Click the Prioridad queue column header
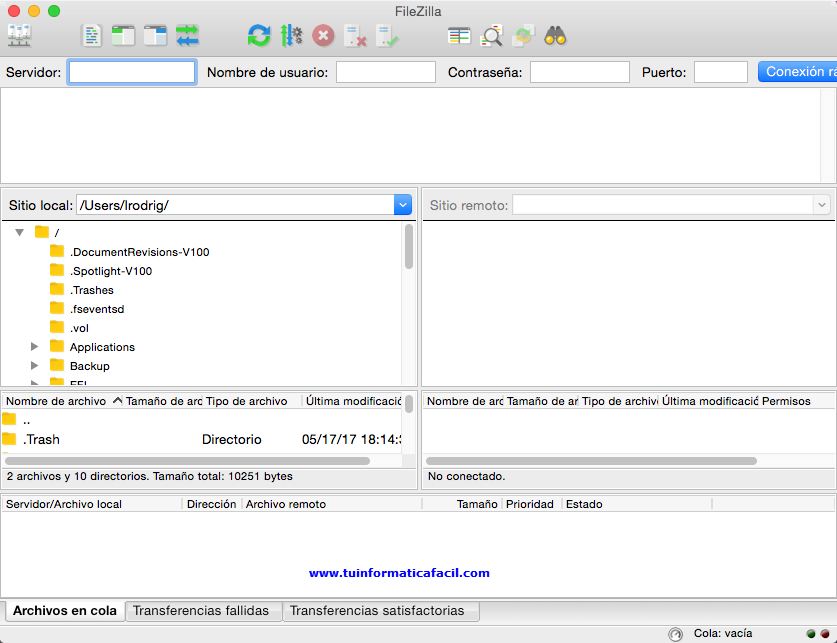 pos(530,504)
